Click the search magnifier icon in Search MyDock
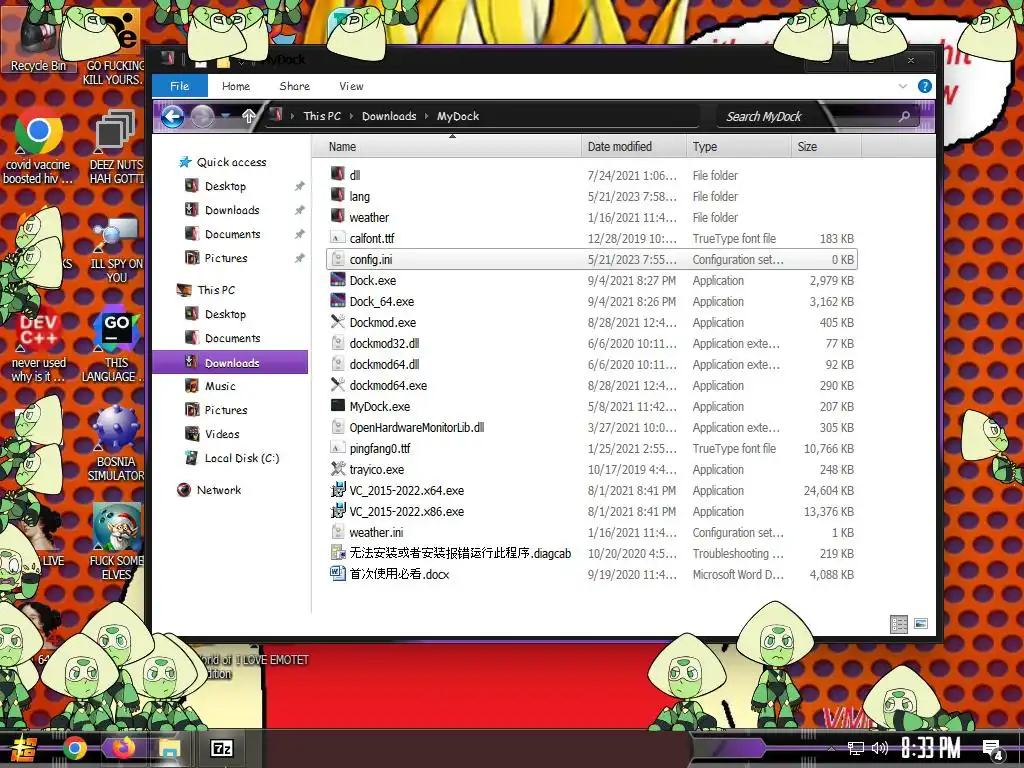The width and height of the screenshot is (1024, 768). pos(904,116)
